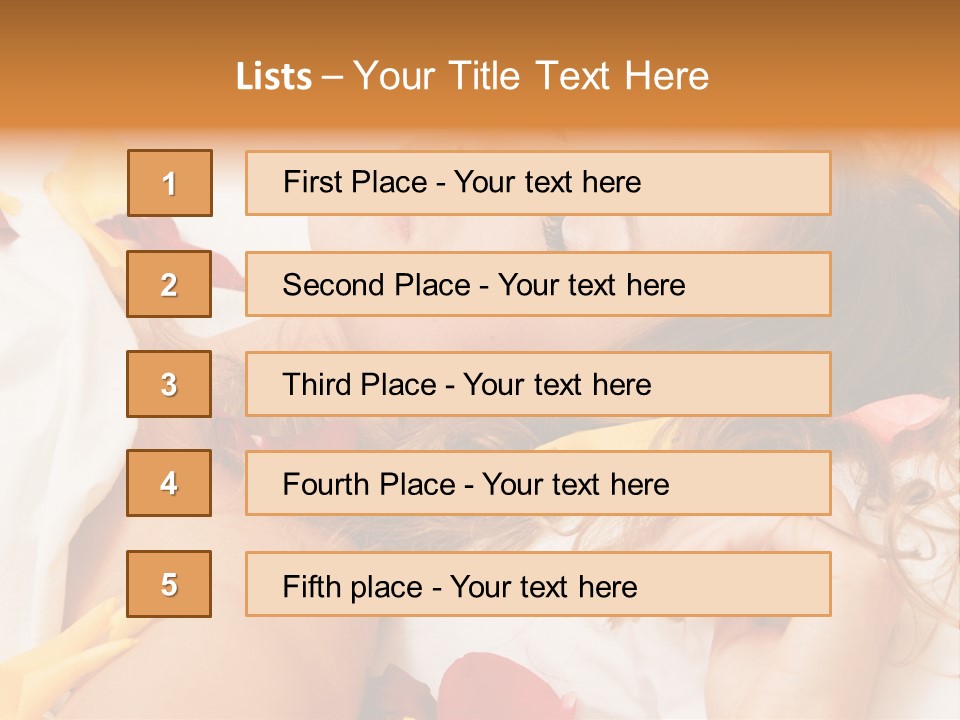
Task: Click the Second Place text bar
Action: (538, 284)
